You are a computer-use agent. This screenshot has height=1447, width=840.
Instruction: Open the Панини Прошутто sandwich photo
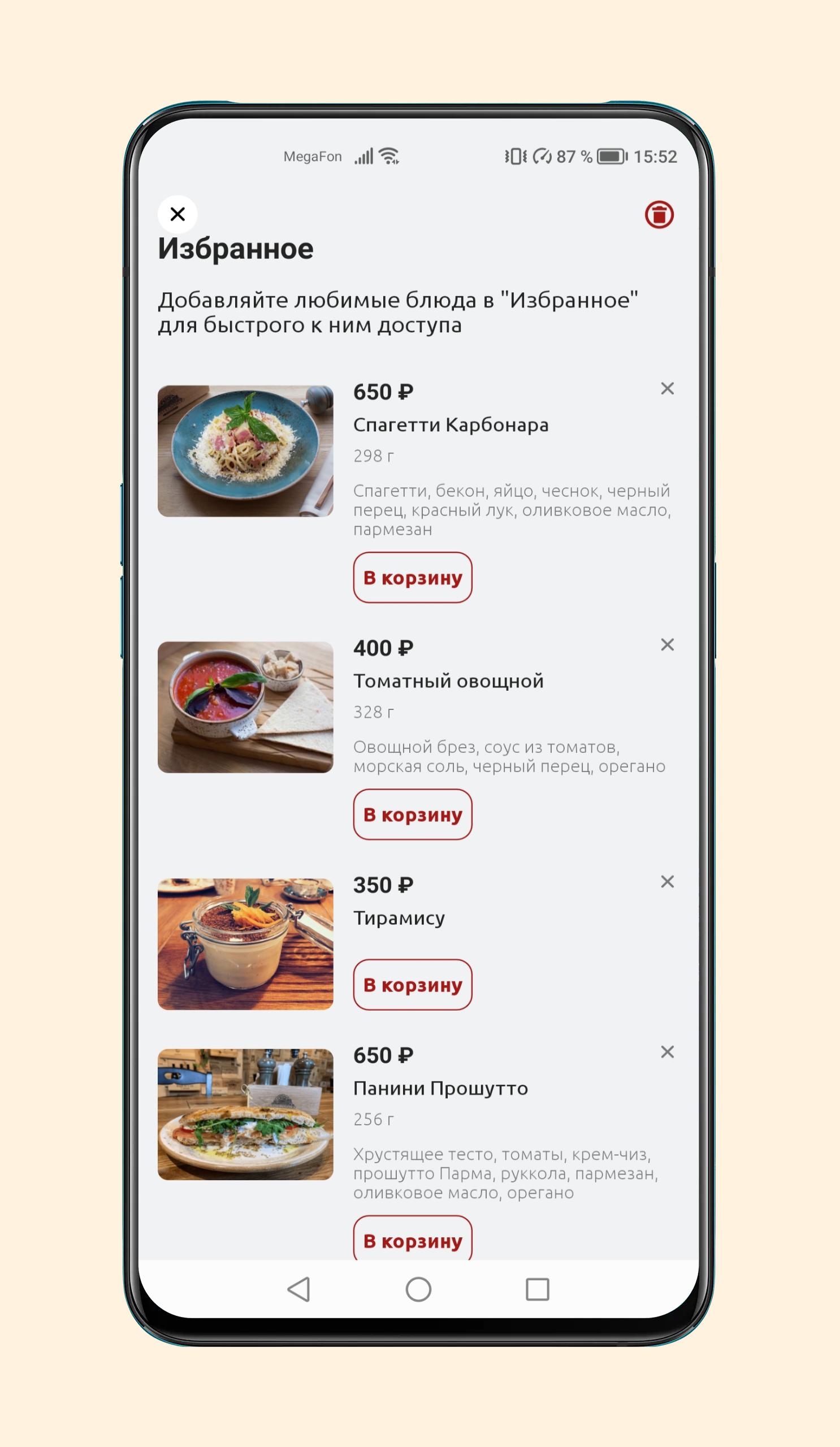[x=245, y=1115]
